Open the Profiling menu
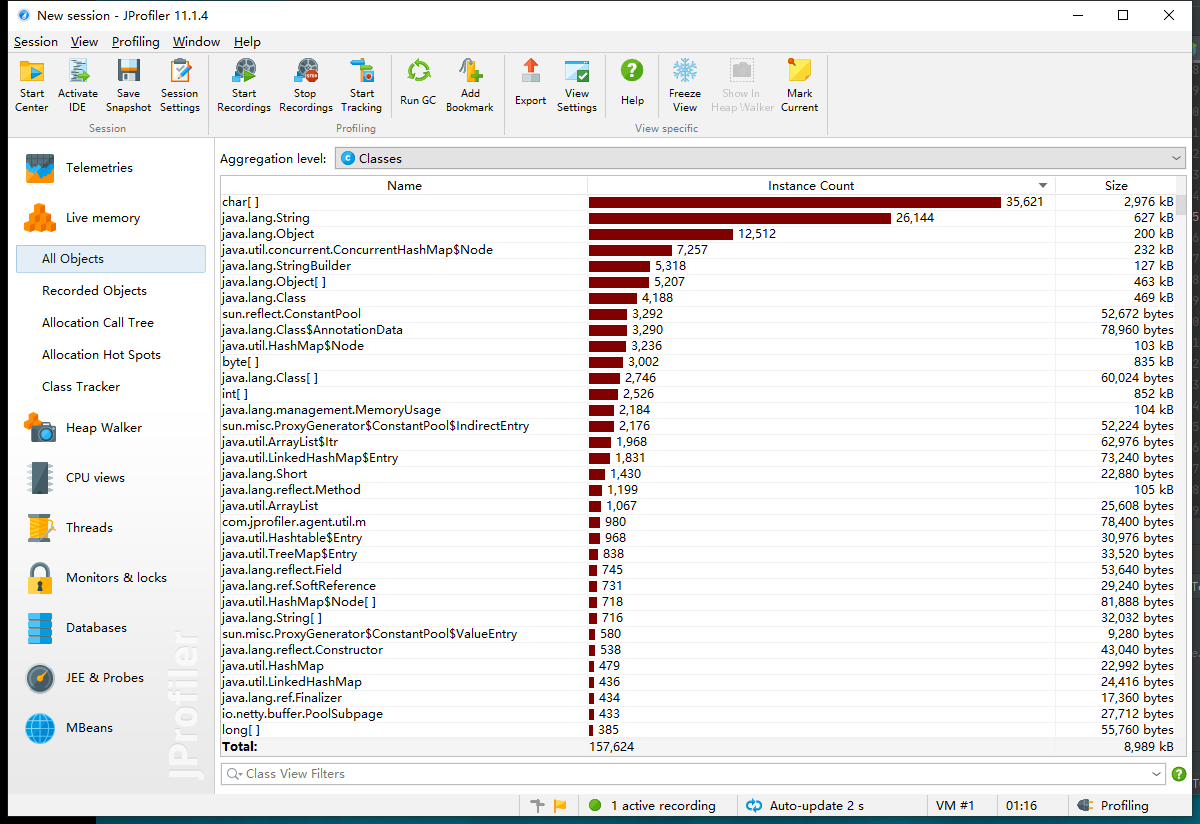Screen dimensions: 1200x824 (x=136, y=42)
